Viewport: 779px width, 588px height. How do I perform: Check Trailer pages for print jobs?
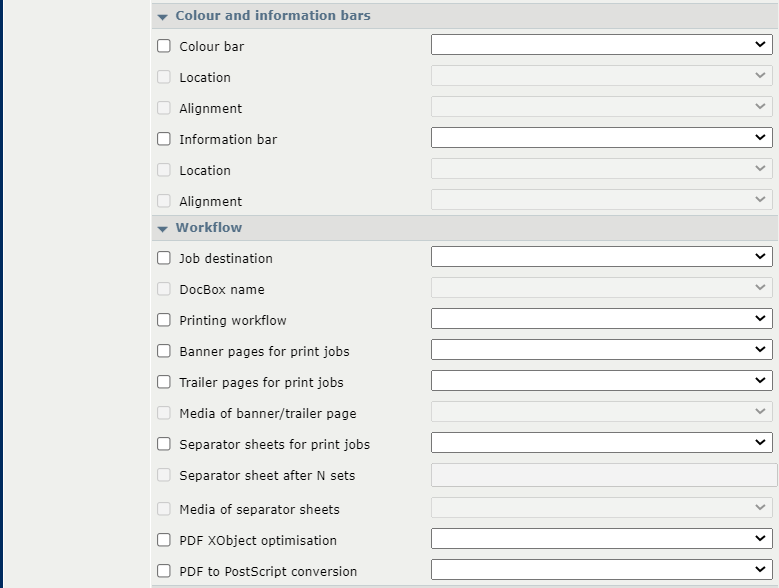(164, 381)
